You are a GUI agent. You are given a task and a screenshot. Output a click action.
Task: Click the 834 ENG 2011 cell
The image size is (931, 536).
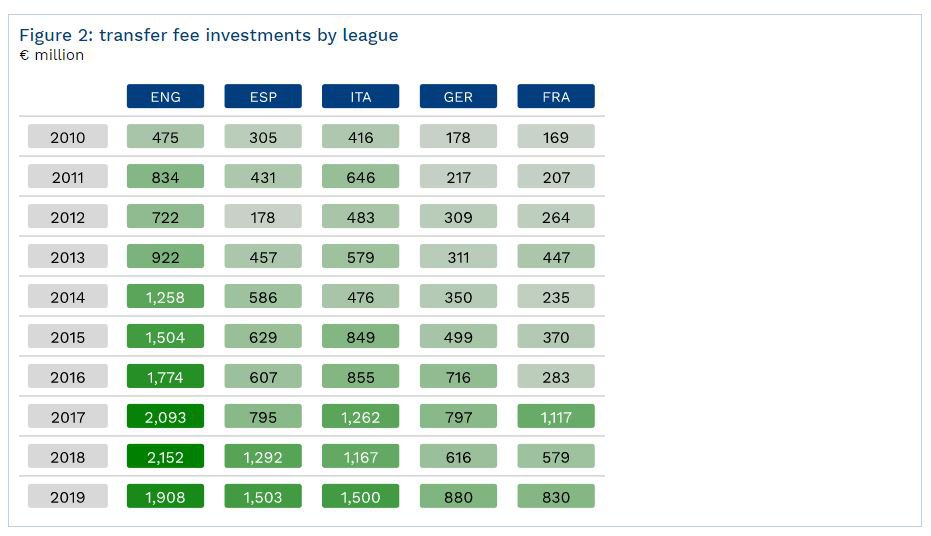pyautogui.click(x=165, y=176)
